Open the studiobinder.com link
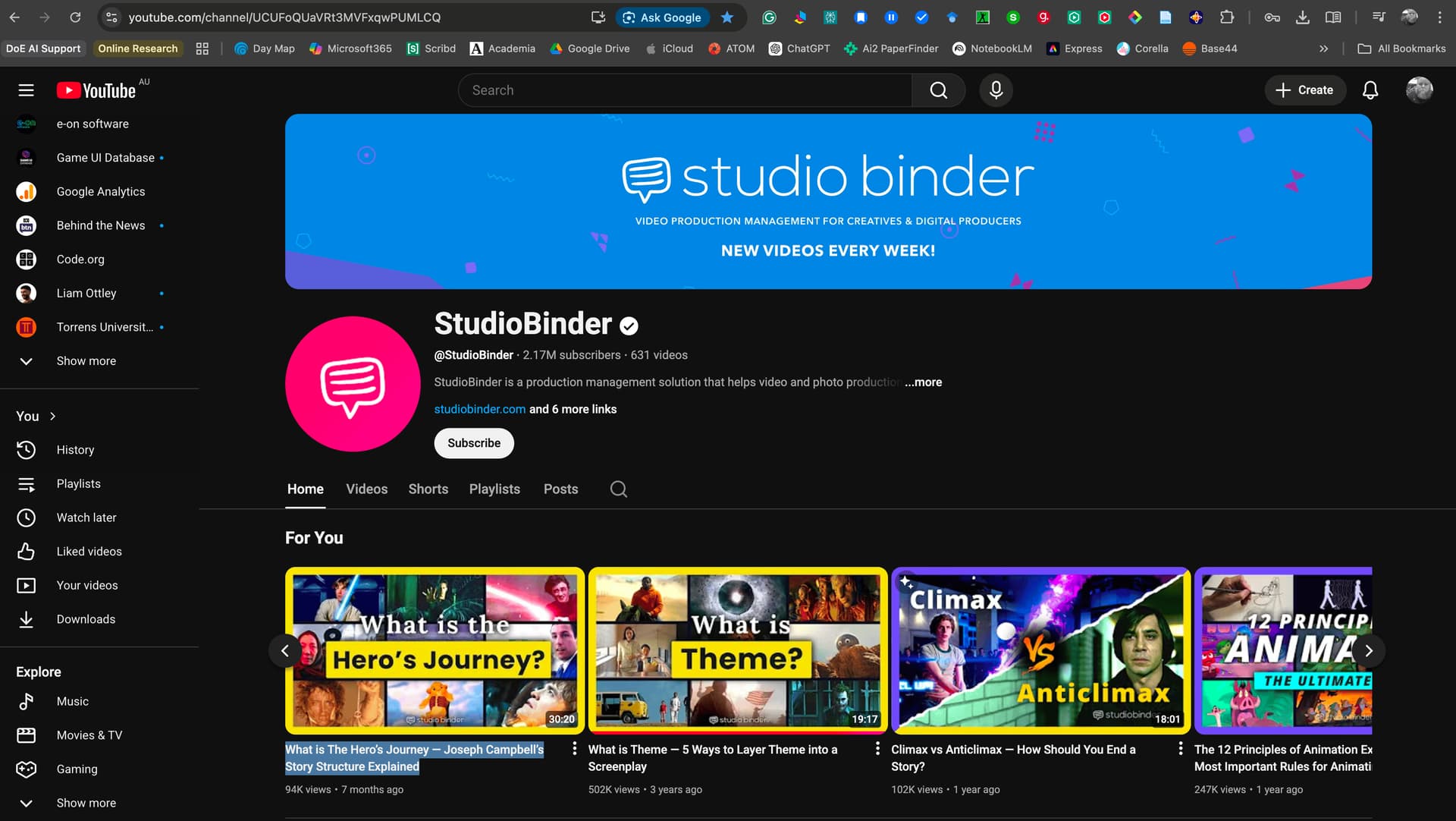Screen dimensions: 1456x821 (479, 409)
